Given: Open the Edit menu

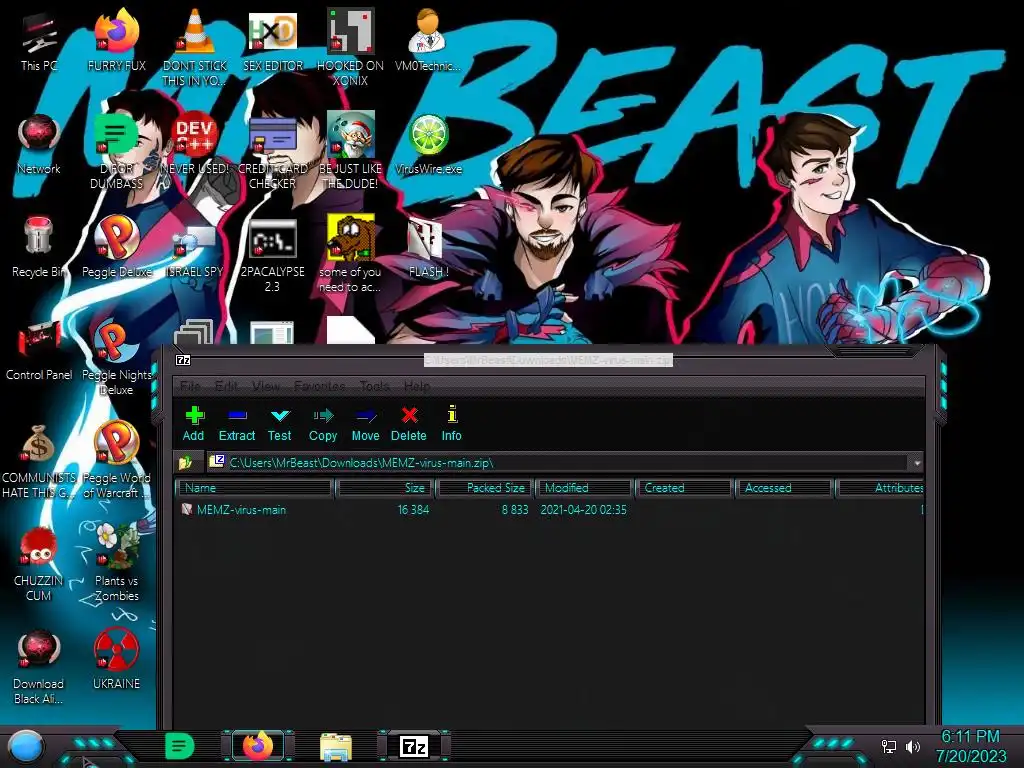Looking at the screenshot, I should [226, 386].
